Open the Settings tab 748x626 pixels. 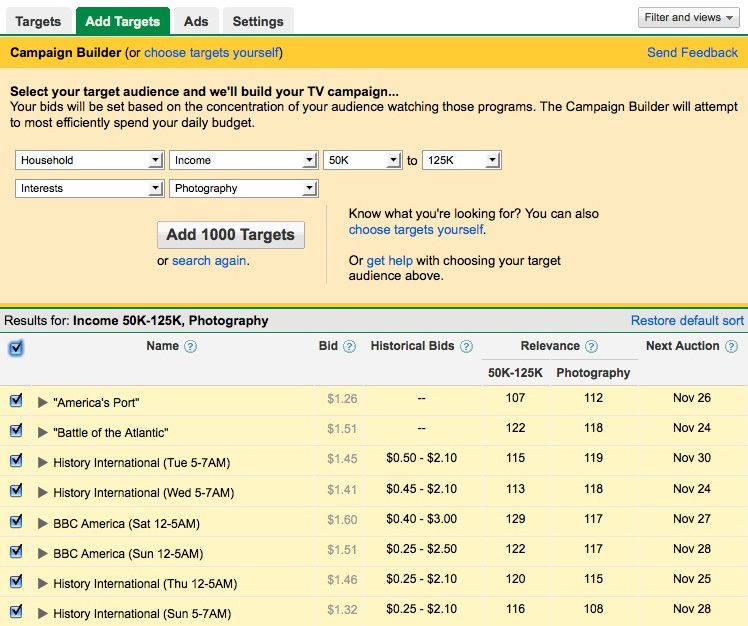click(258, 21)
